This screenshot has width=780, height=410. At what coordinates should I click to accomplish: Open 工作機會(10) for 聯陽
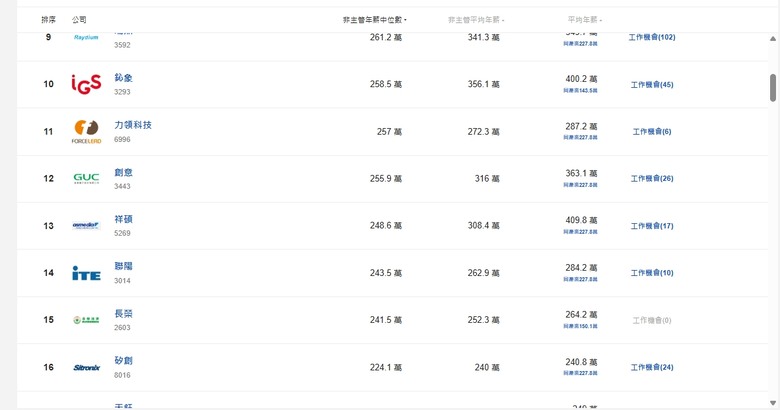652,273
